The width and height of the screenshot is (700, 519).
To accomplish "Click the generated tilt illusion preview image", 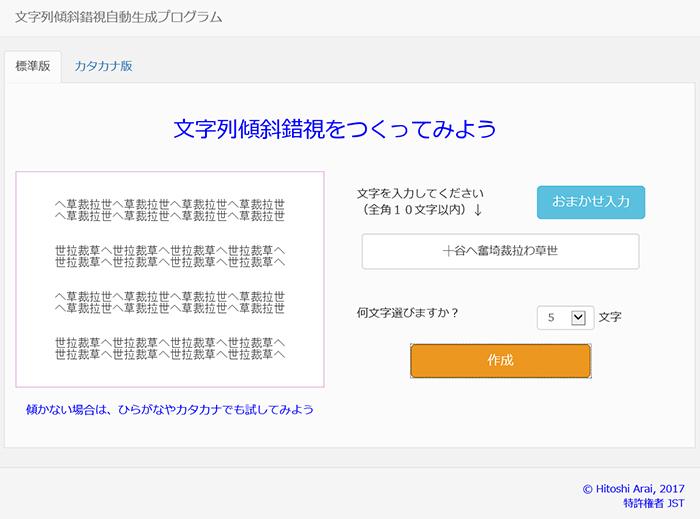I will click(x=170, y=279).
